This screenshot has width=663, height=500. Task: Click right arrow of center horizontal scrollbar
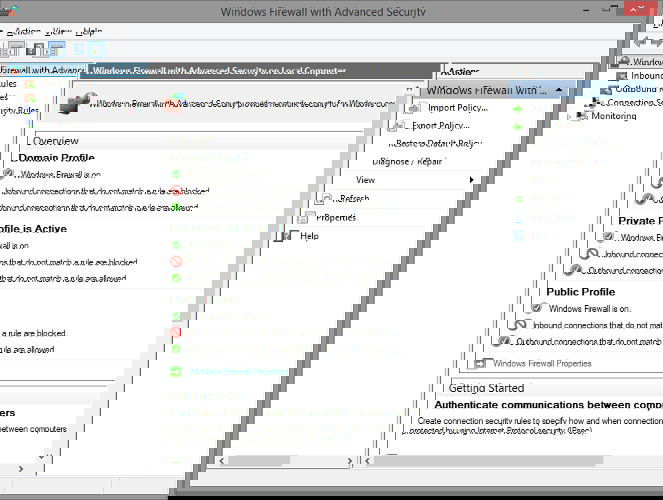[350, 461]
